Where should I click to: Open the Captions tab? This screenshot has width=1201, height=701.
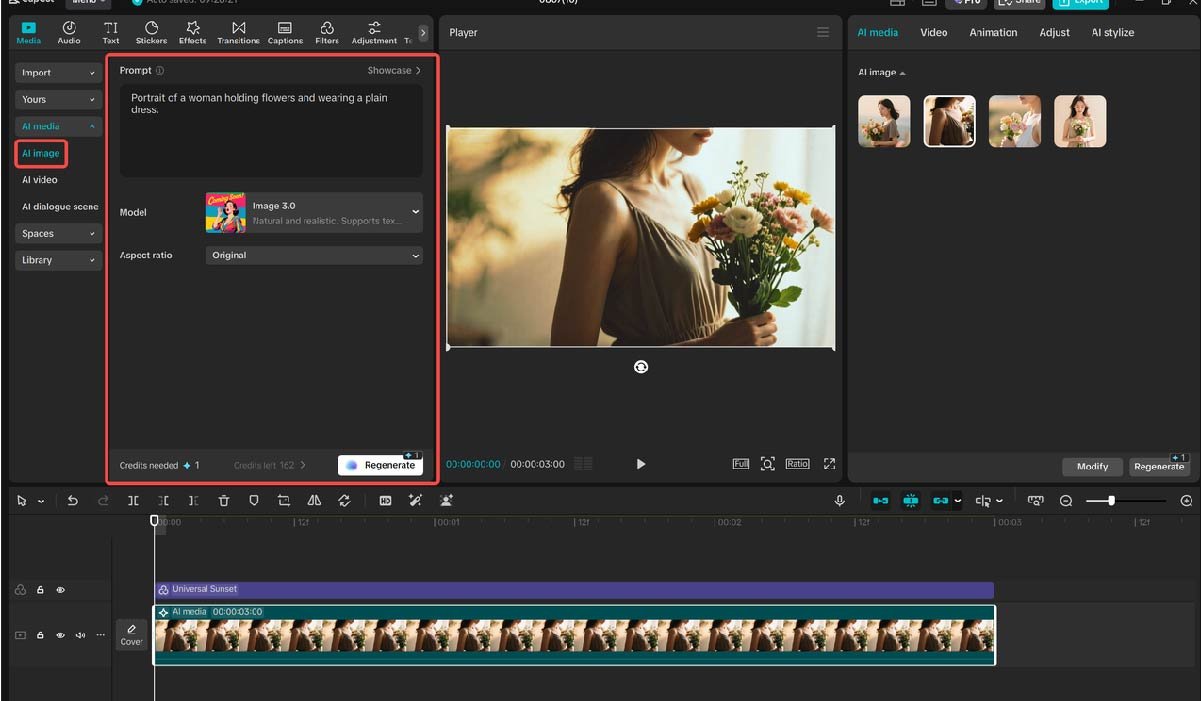point(285,33)
